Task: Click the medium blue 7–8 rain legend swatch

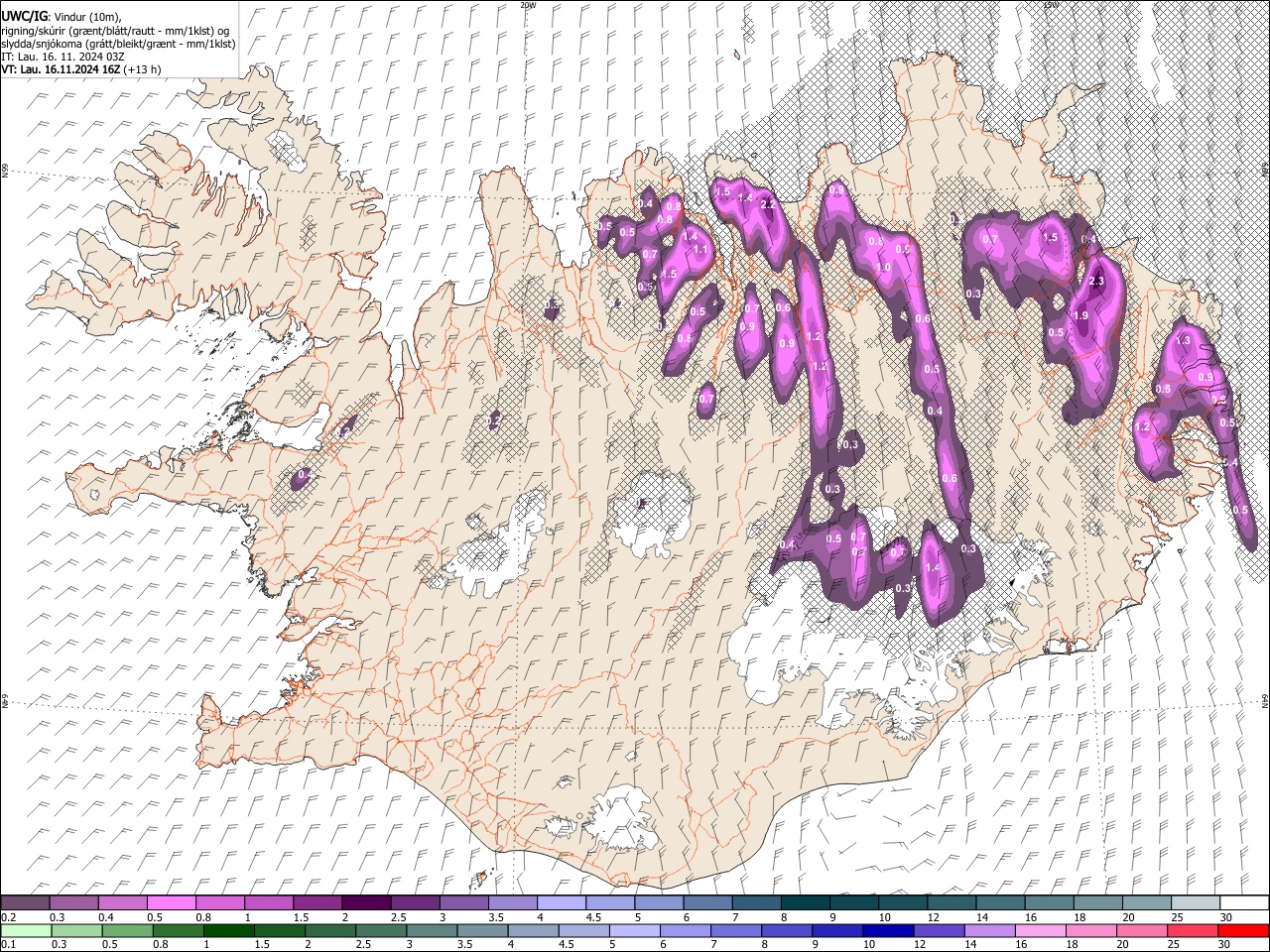Action: (736, 930)
